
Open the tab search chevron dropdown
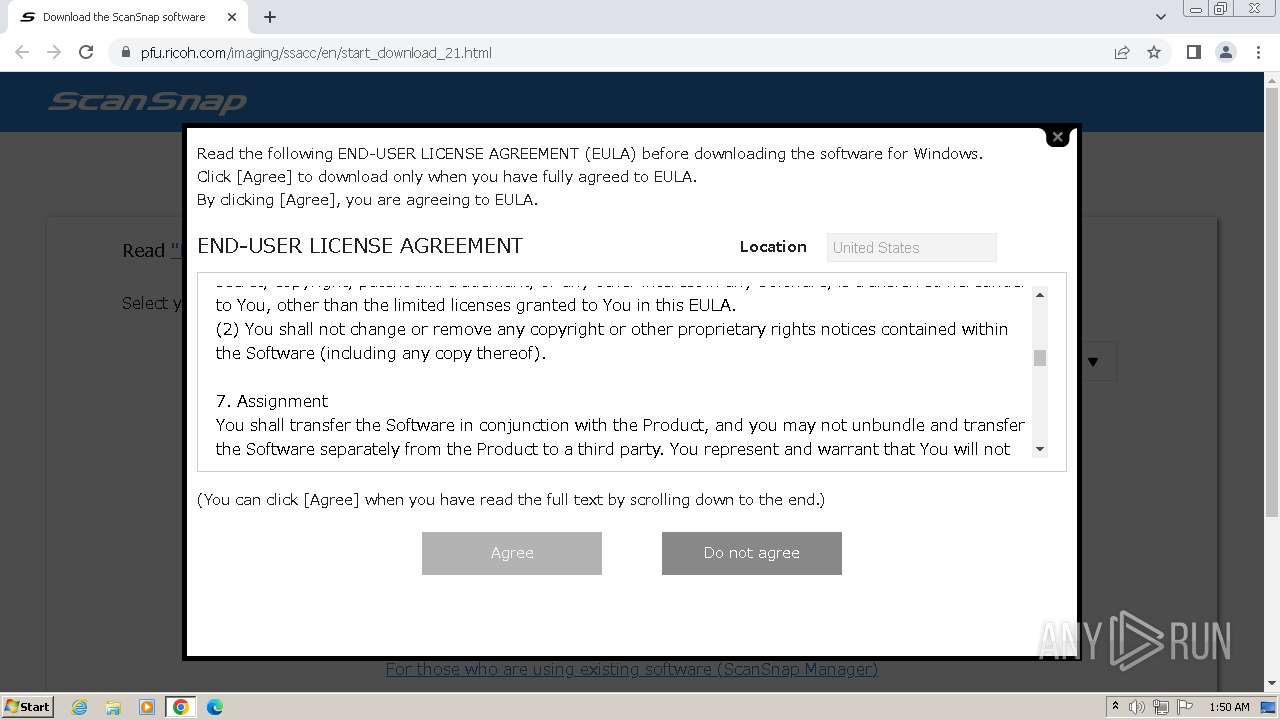[1161, 17]
